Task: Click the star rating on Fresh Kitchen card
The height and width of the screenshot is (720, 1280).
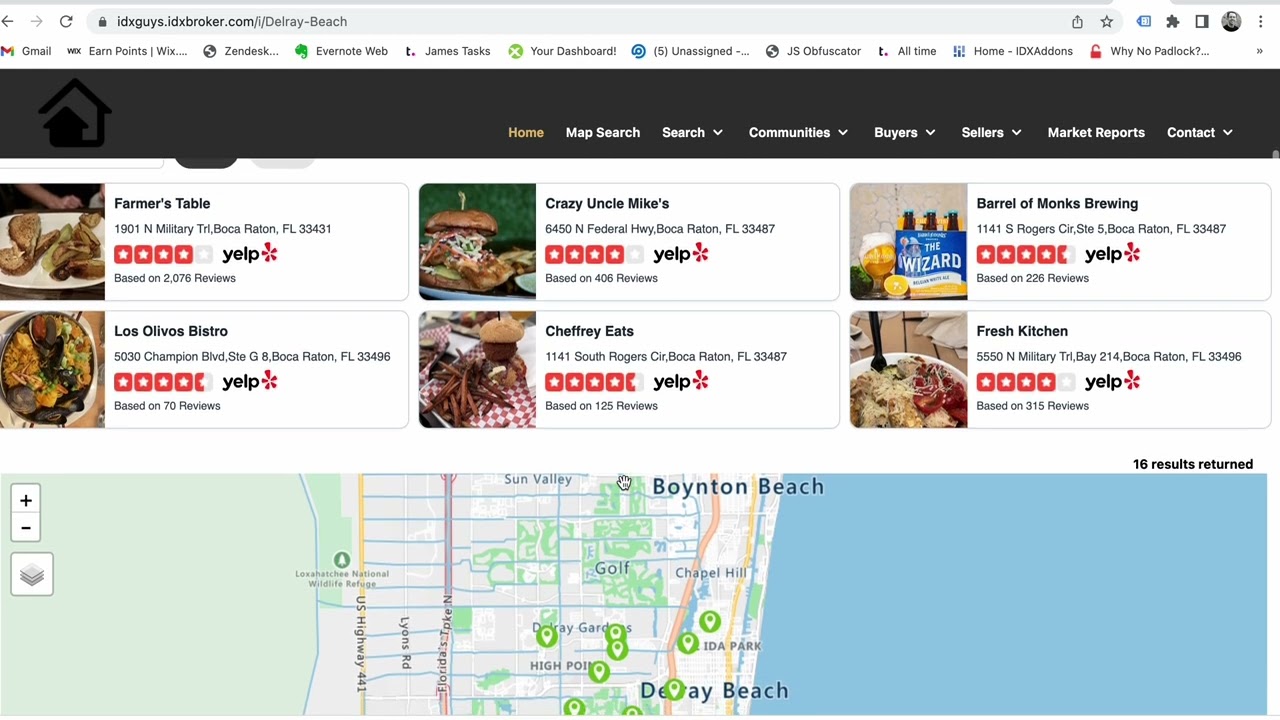Action: [1026, 382]
